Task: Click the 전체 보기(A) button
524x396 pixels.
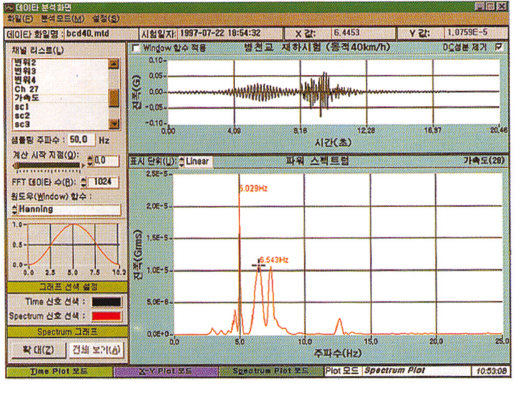Action: [96, 350]
